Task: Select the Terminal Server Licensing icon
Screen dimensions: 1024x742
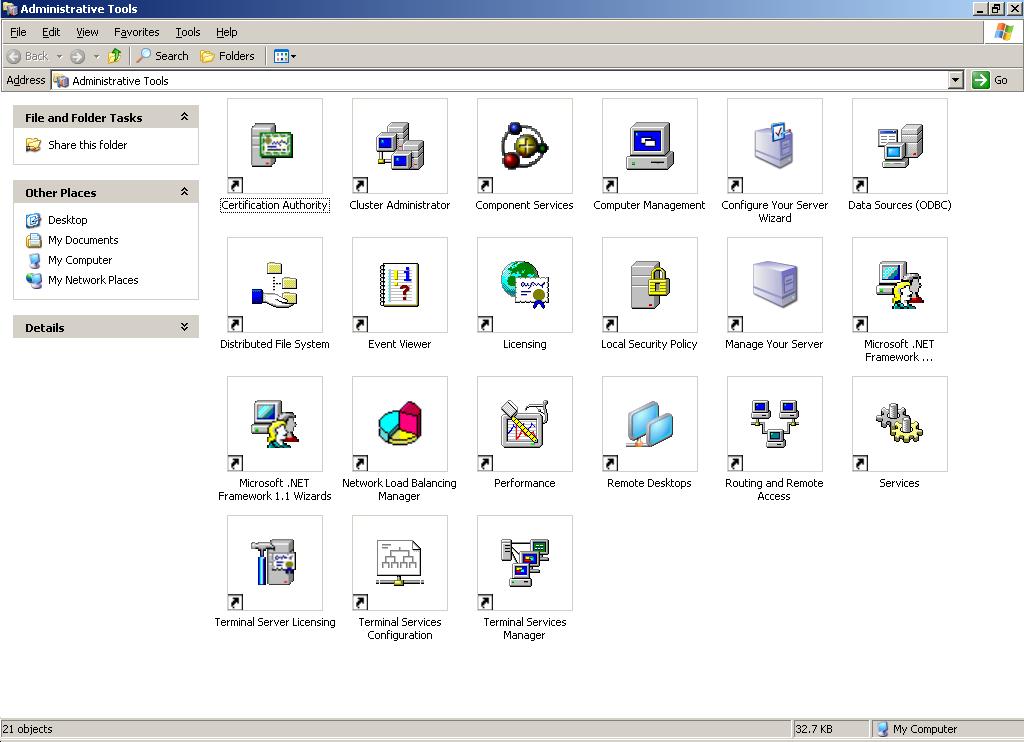Action: pos(274,563)
